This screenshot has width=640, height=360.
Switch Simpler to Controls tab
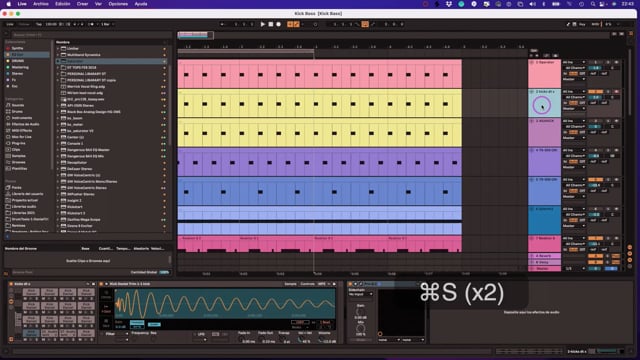click(307, 284)
